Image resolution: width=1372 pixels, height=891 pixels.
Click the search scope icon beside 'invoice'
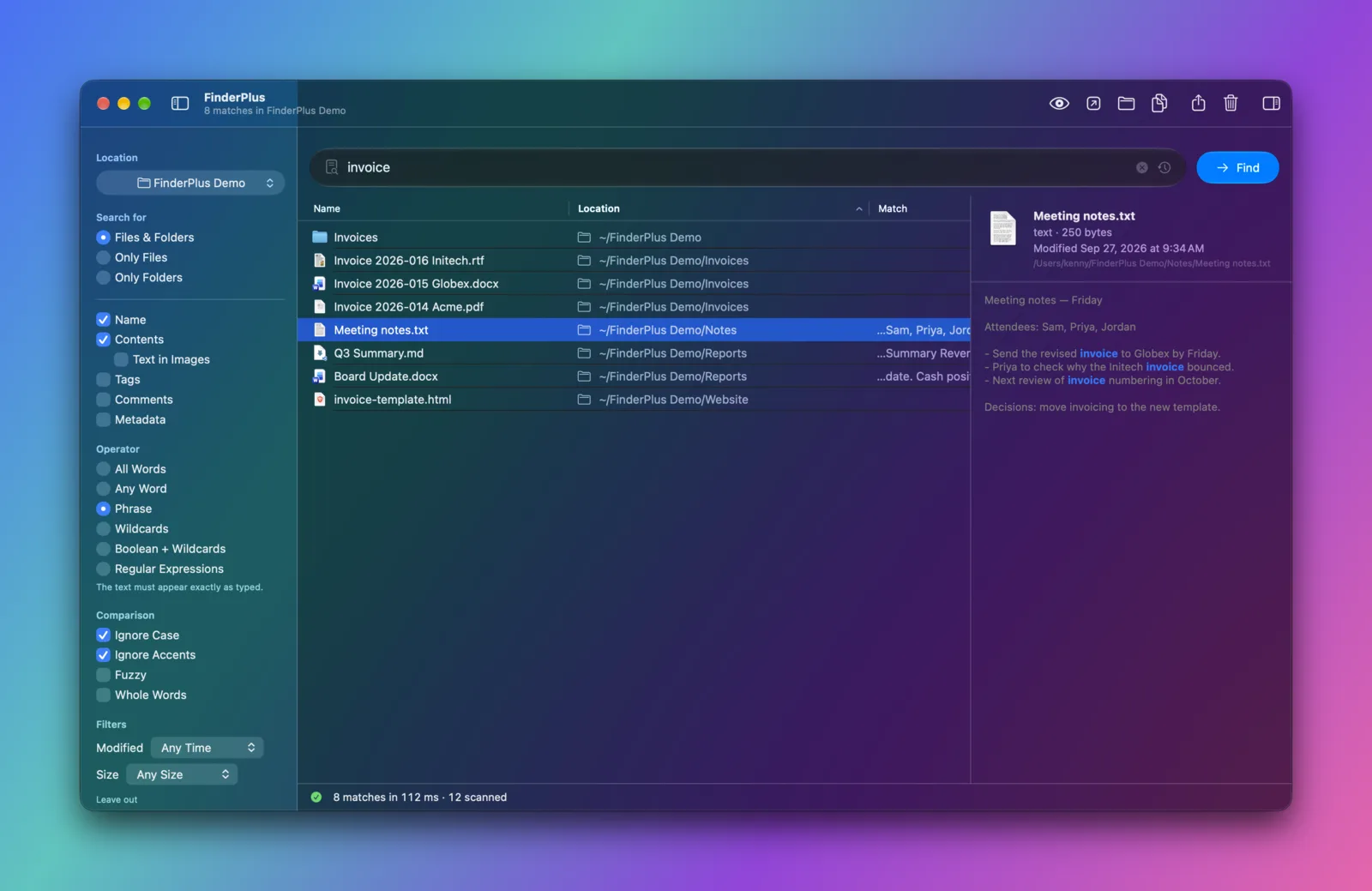coord(332,167)
